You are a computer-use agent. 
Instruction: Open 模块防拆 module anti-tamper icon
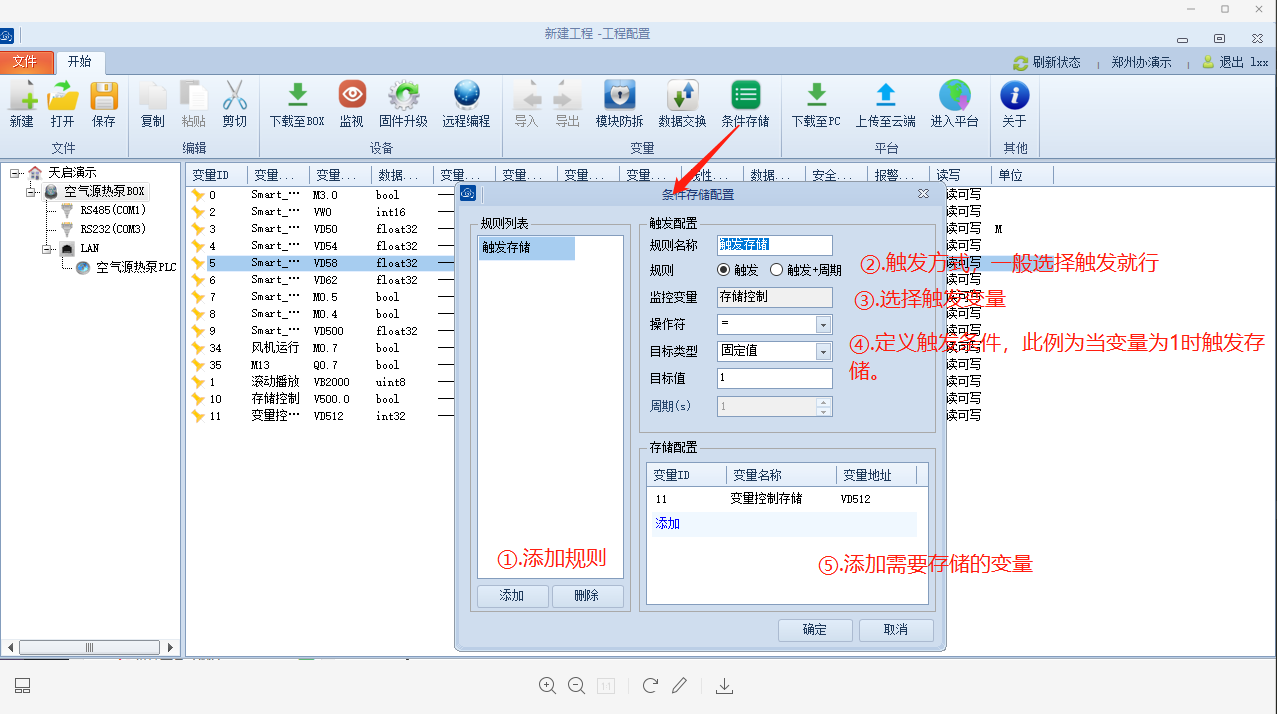(x=620, y=96)
